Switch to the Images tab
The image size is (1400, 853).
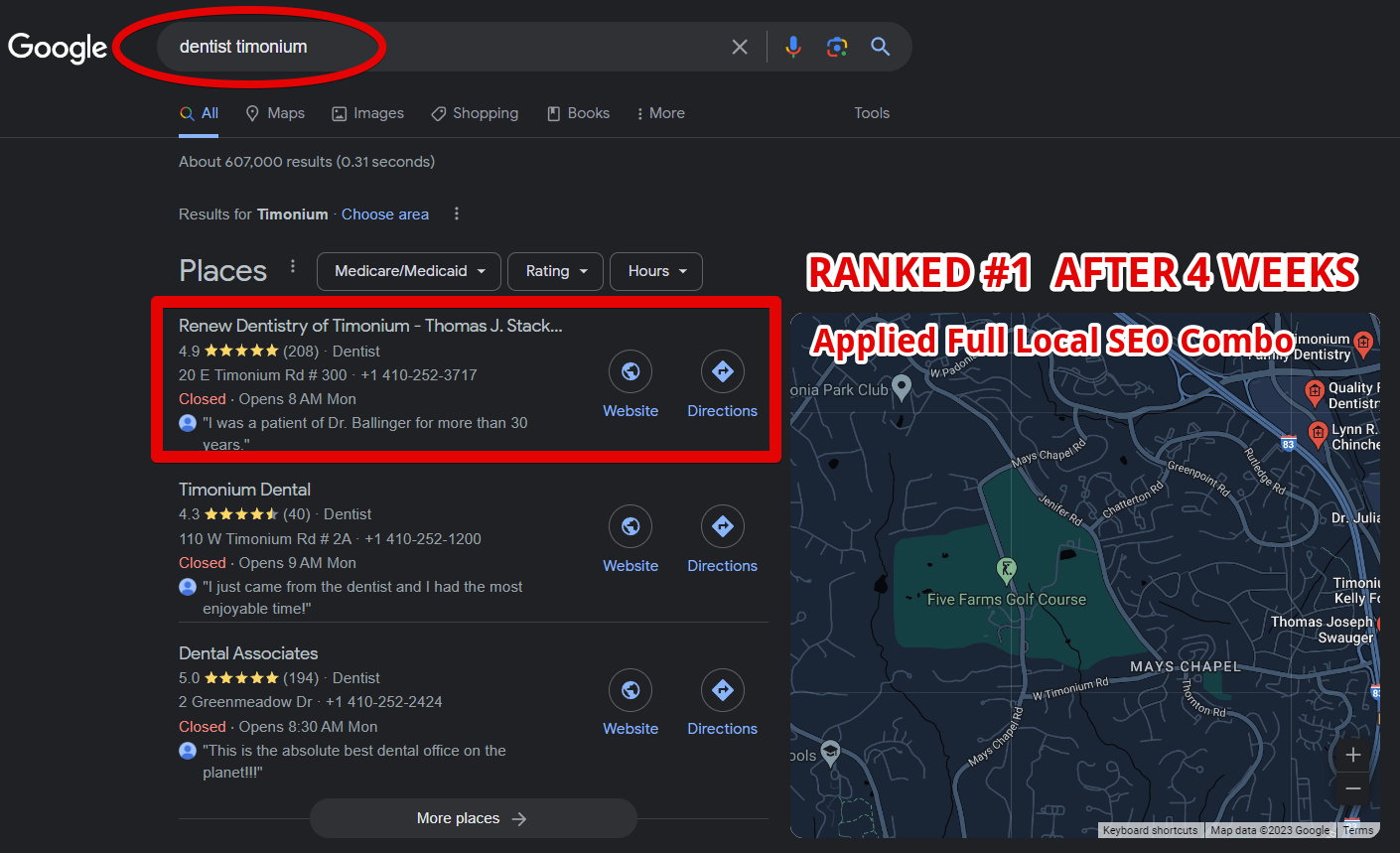coord(367,113)
